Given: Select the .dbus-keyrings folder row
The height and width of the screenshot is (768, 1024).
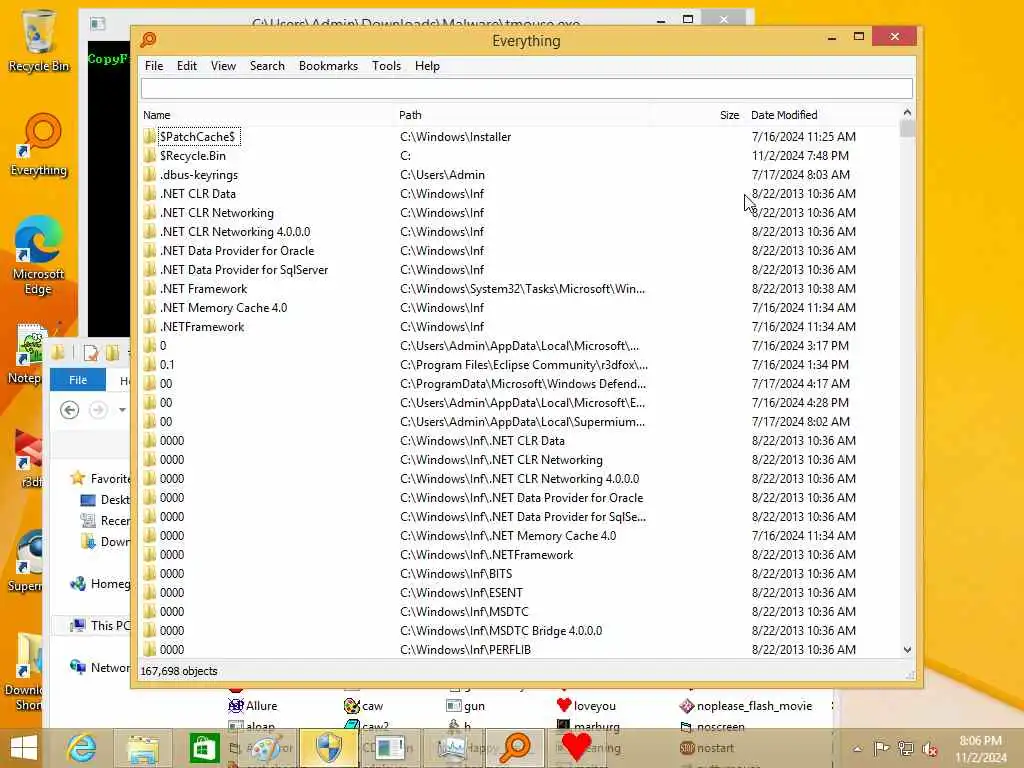Looking at the screenshot, I should [520, 174].
